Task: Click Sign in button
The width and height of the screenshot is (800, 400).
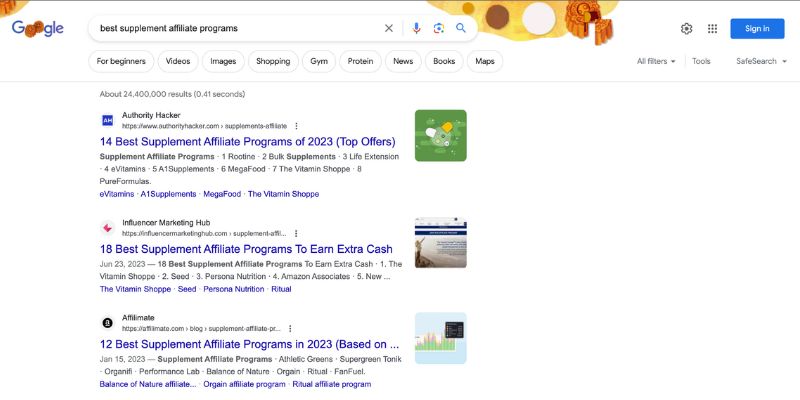Action: (757, 29)
